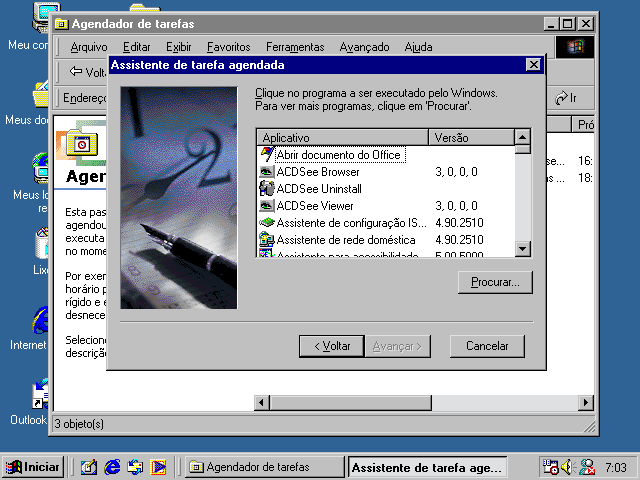Click the Voltar toolbar back button
Viewport: 640px width, 480px height.
88,73
